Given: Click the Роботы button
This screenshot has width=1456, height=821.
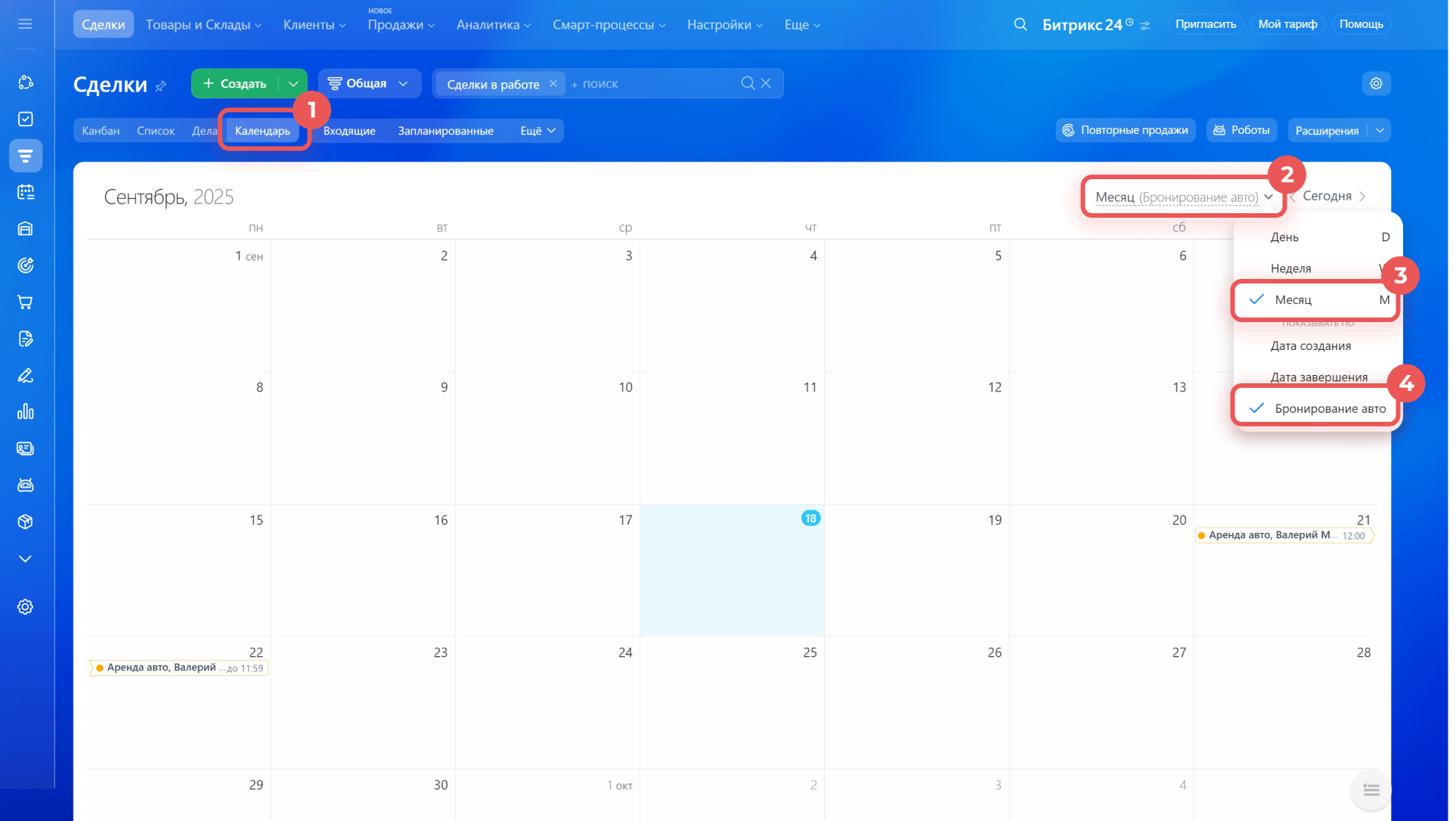Looking at the screenshot, I should [1241, 130].
